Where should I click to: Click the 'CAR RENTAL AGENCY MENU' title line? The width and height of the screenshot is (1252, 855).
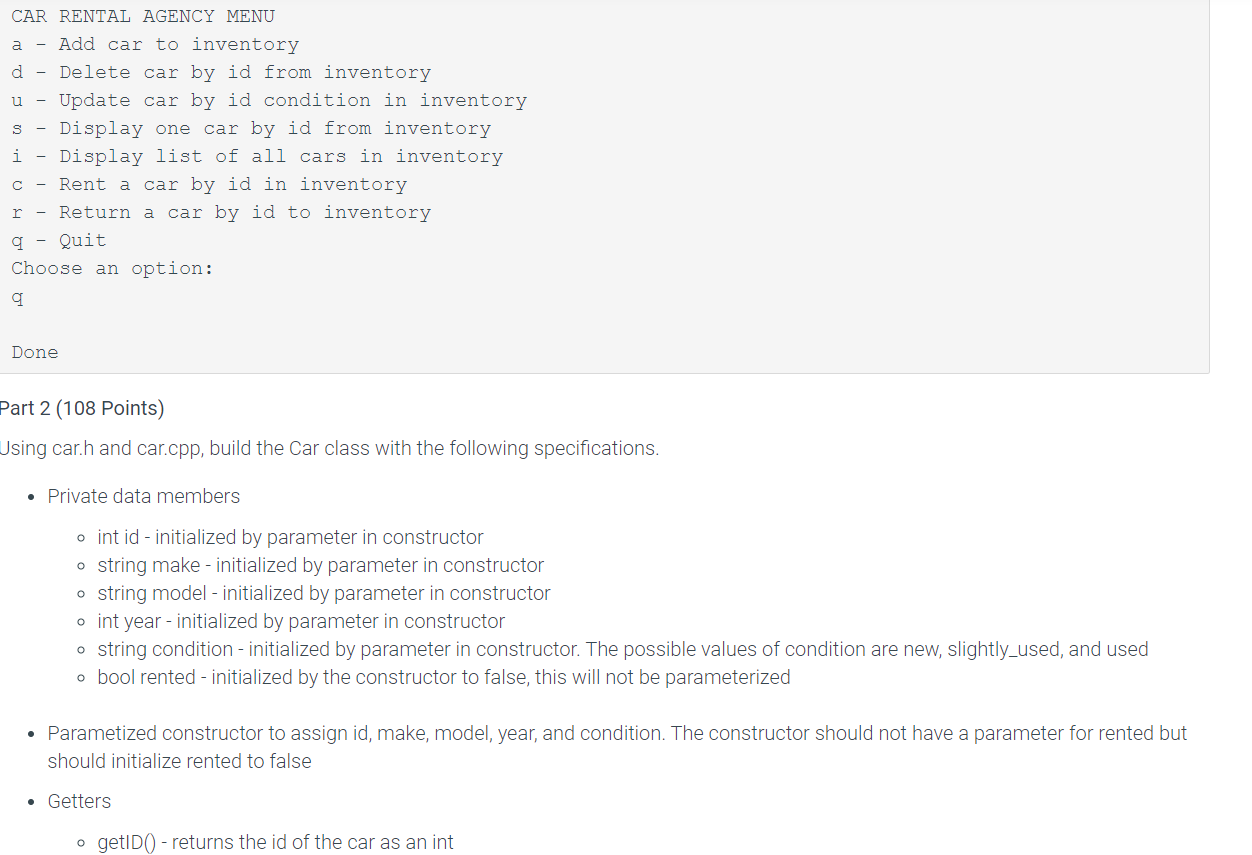(143, 16)
